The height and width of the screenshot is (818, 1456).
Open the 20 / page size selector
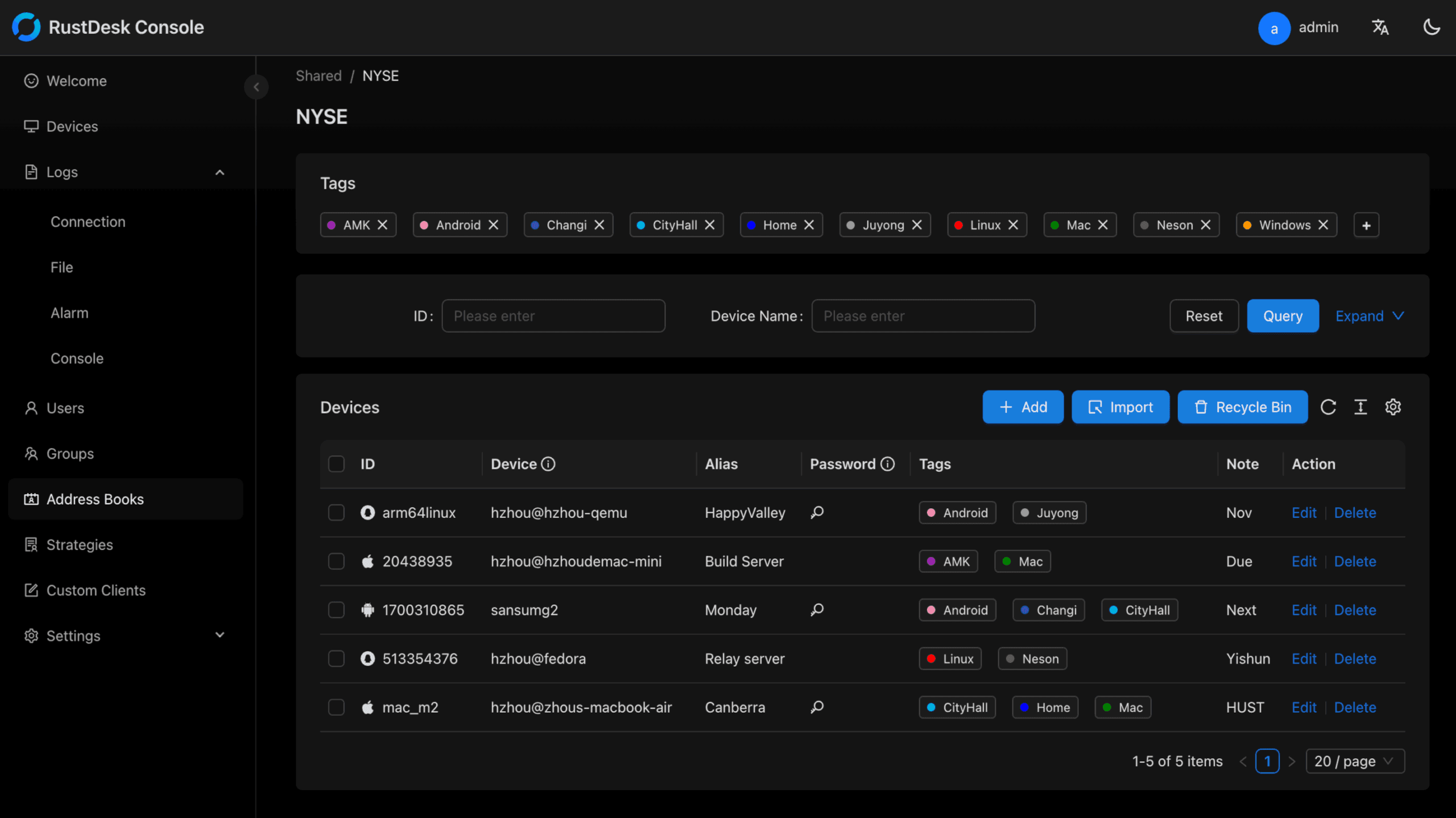click(x=1355, y=761)
